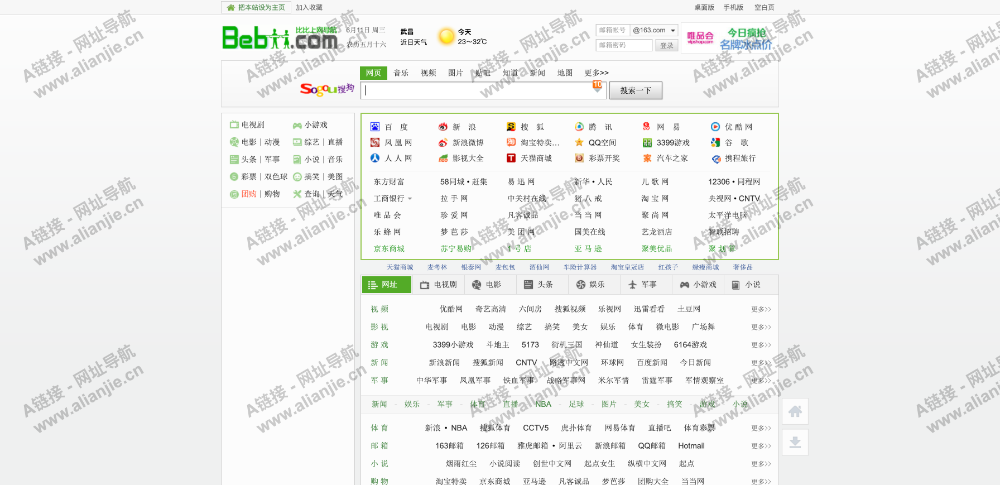Open the 网址 category tab
The image size is (1000, 485).
pyautogui.click(x=386, y=285)
